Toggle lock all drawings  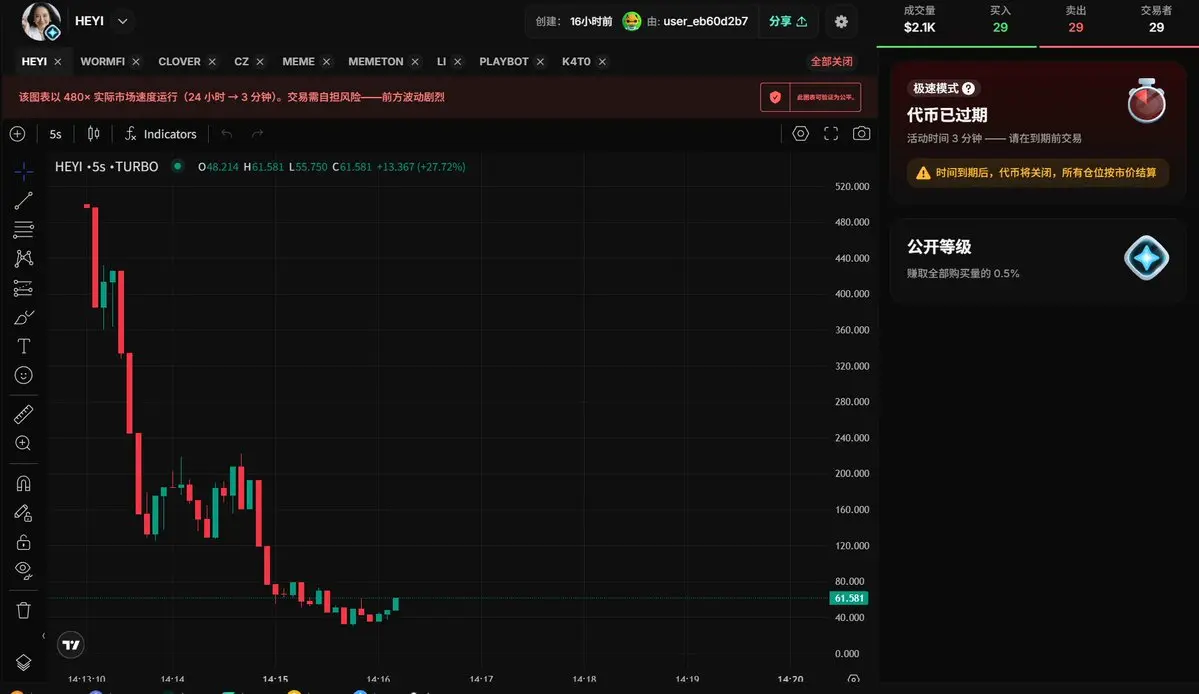click(24, 542)
